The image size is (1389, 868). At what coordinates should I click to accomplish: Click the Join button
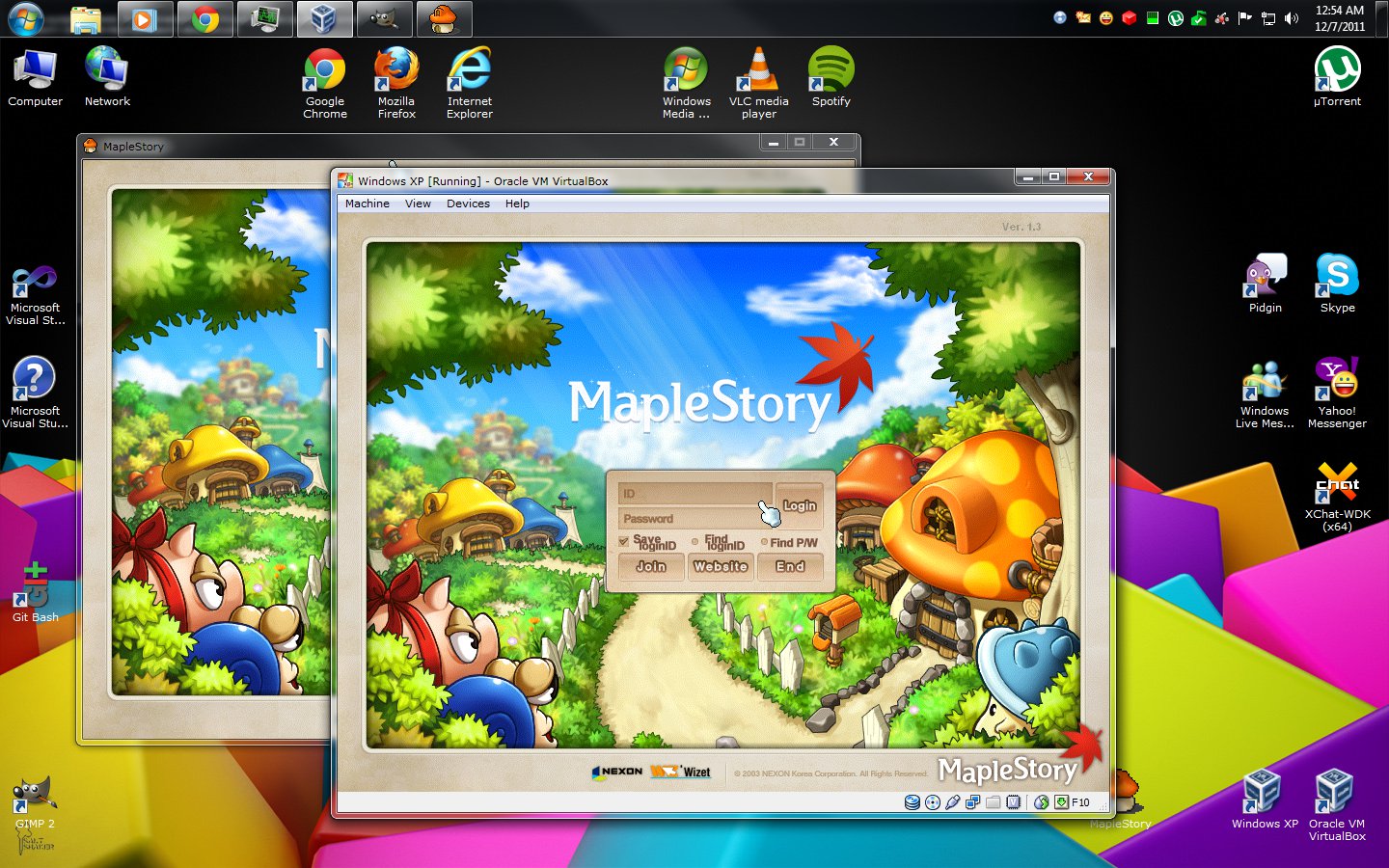click(651, 566)
